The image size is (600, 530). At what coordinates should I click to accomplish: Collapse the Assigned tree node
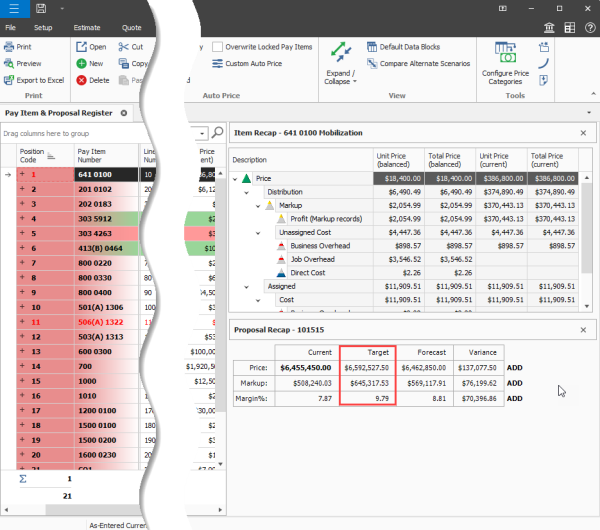247,287
